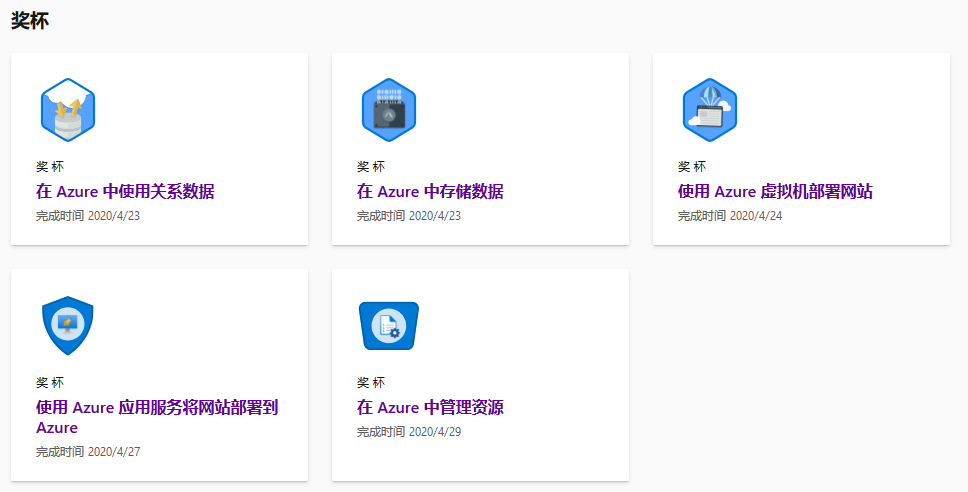Screen dimensions: 968x492
Task: Click the parachute trophy icon for 虚拟机部署网站
Action: (710, 110)
